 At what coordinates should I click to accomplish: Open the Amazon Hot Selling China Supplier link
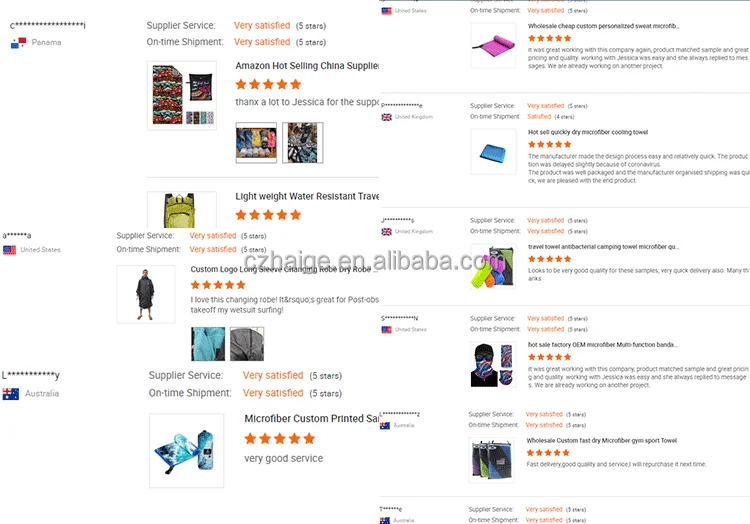[307, 66]
